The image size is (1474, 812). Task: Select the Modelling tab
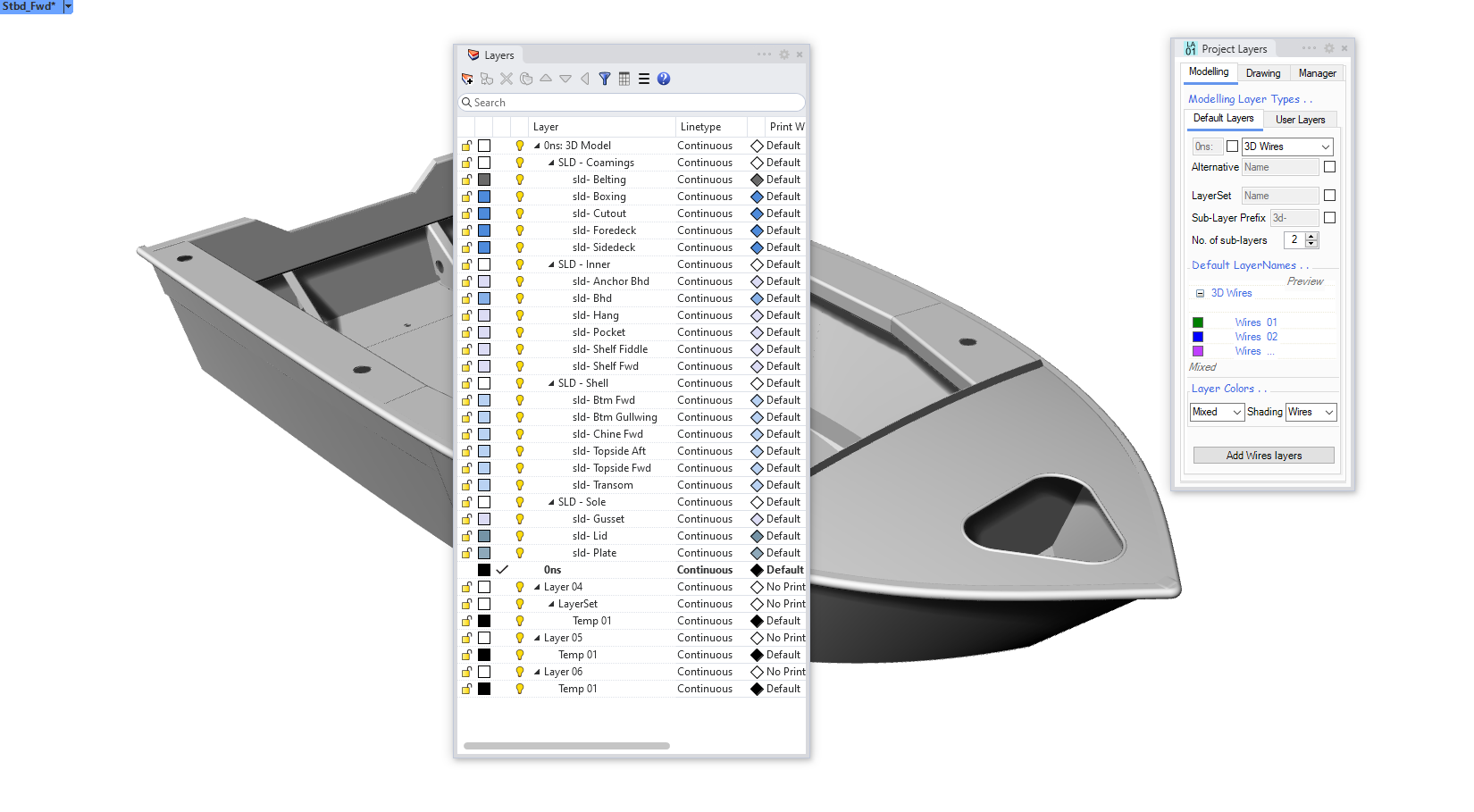point(1209,71)
